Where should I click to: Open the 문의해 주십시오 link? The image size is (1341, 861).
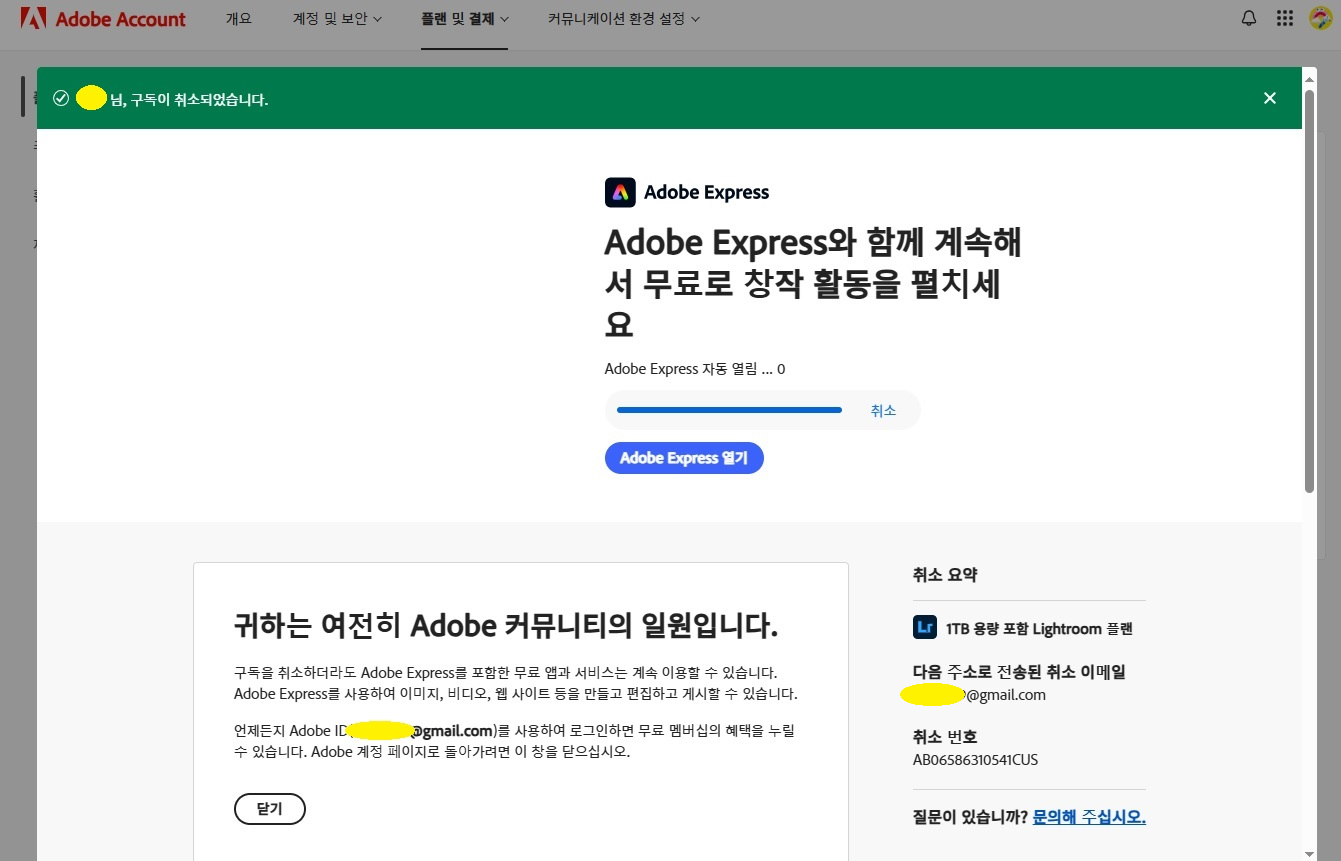click(1089, 817)
